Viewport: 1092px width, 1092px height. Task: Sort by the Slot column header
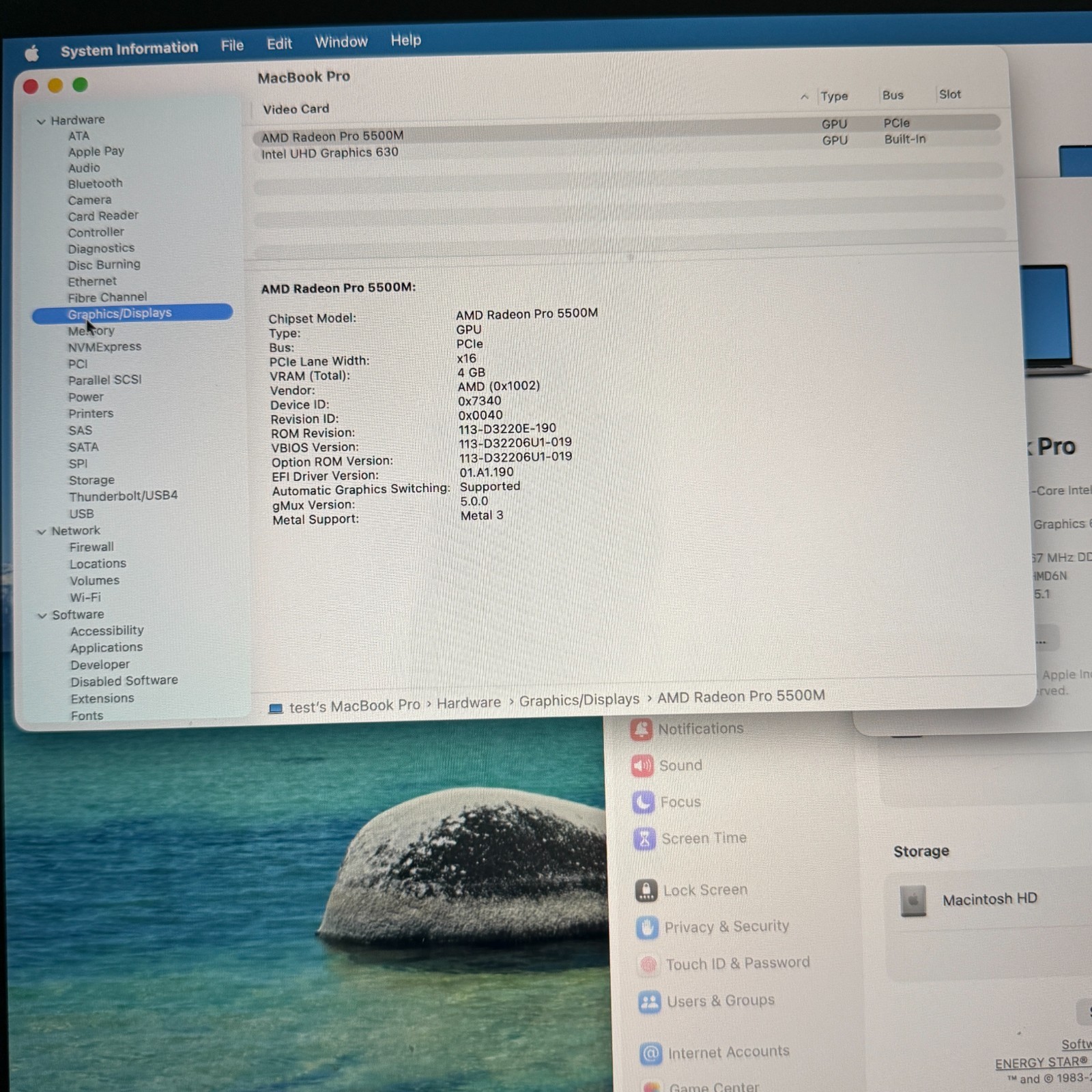pos(950,94)
